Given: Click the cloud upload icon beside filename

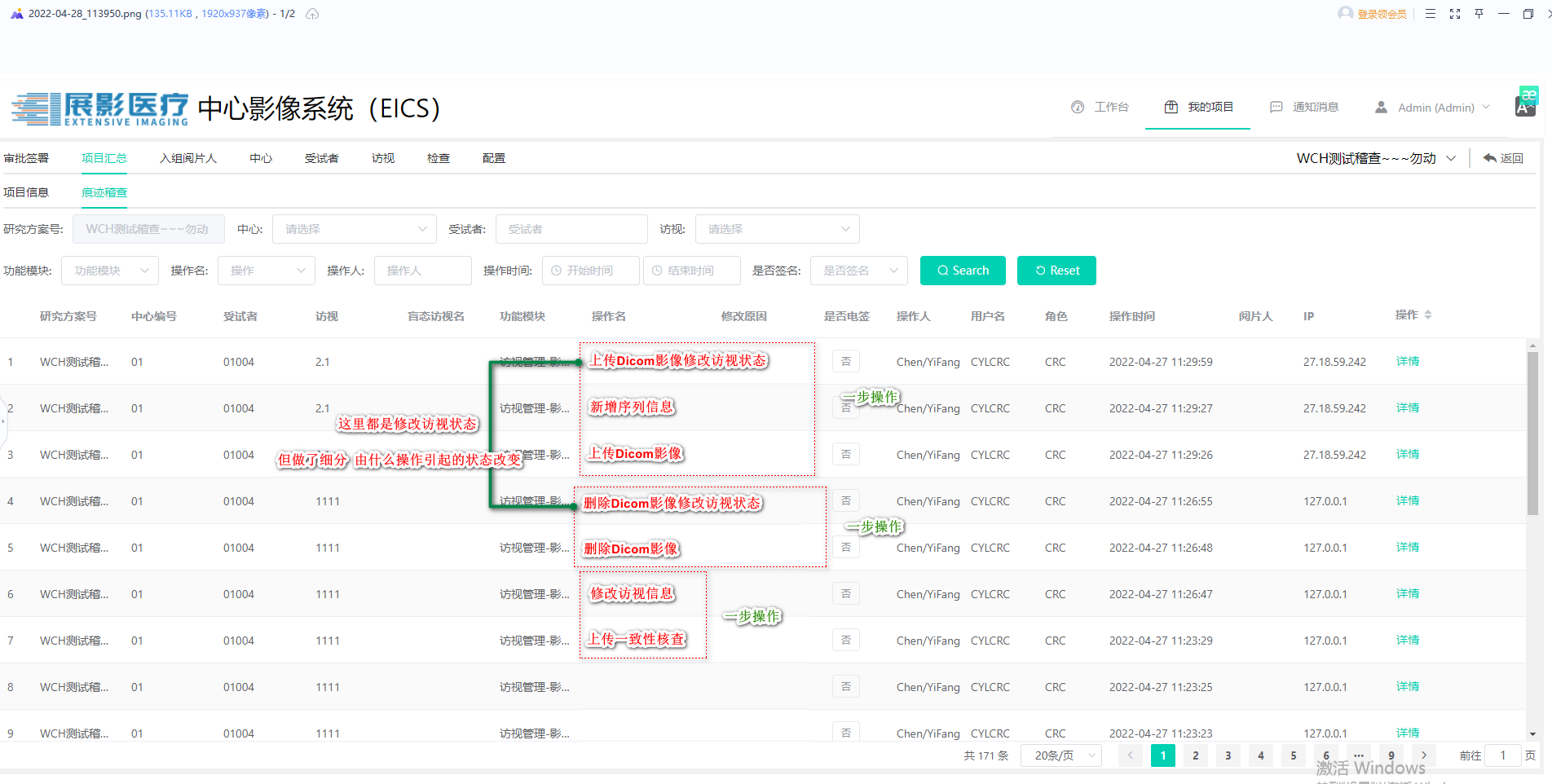Looking at the screenshot, I should point(312,14).
